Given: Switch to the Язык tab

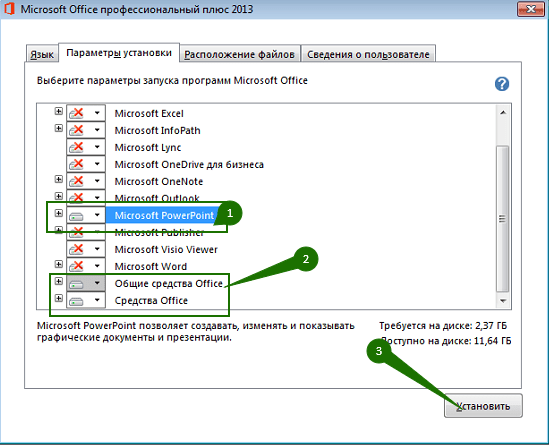Looking at the screenshot, I should pyautogui.click(x=42, y=54).
